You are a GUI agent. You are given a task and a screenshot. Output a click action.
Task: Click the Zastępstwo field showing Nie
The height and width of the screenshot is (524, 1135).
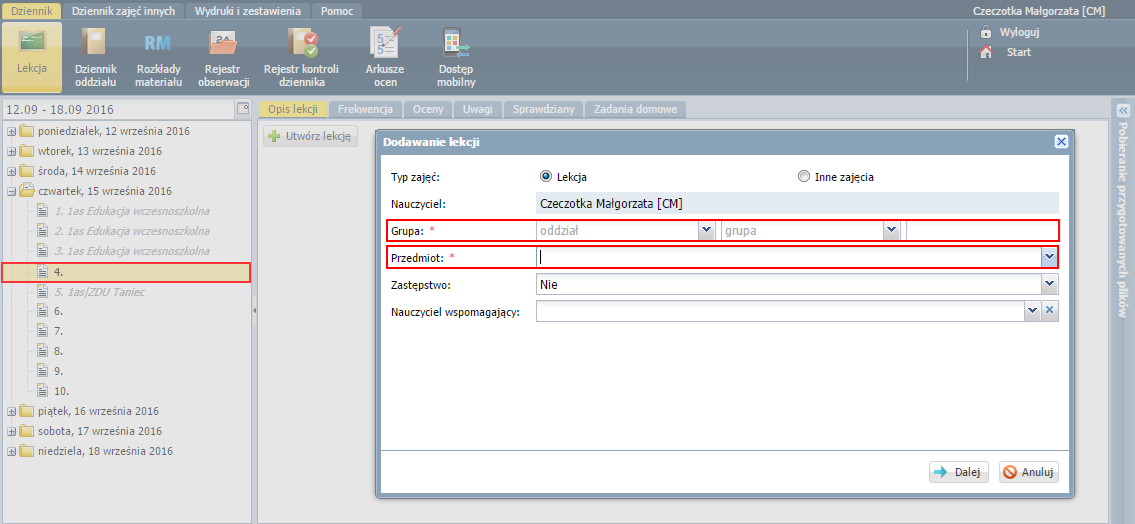[789, 284]
